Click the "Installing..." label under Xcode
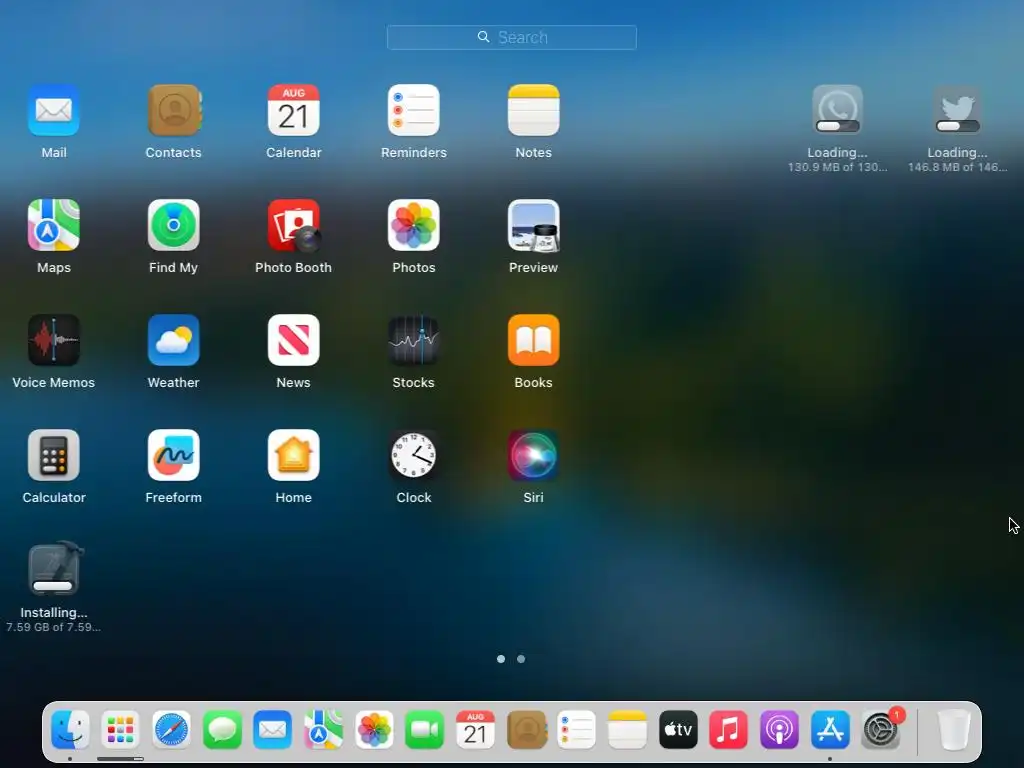1024x768 pixels. pos(54,613)
